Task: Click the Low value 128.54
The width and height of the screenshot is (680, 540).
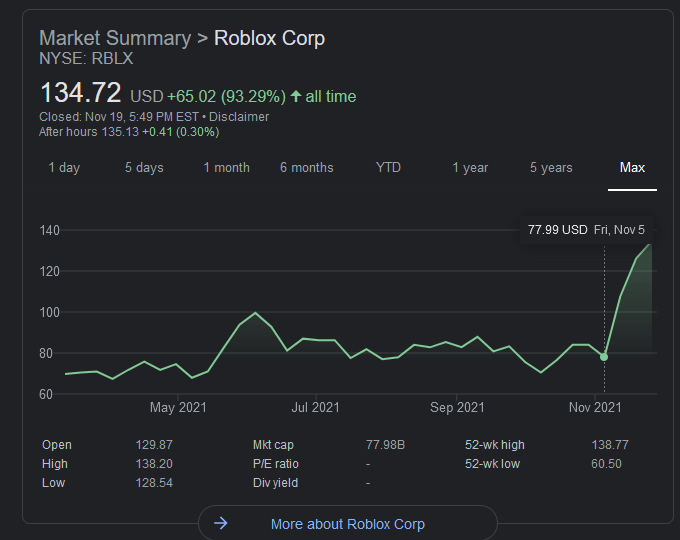Action: (x=154, y=483)
